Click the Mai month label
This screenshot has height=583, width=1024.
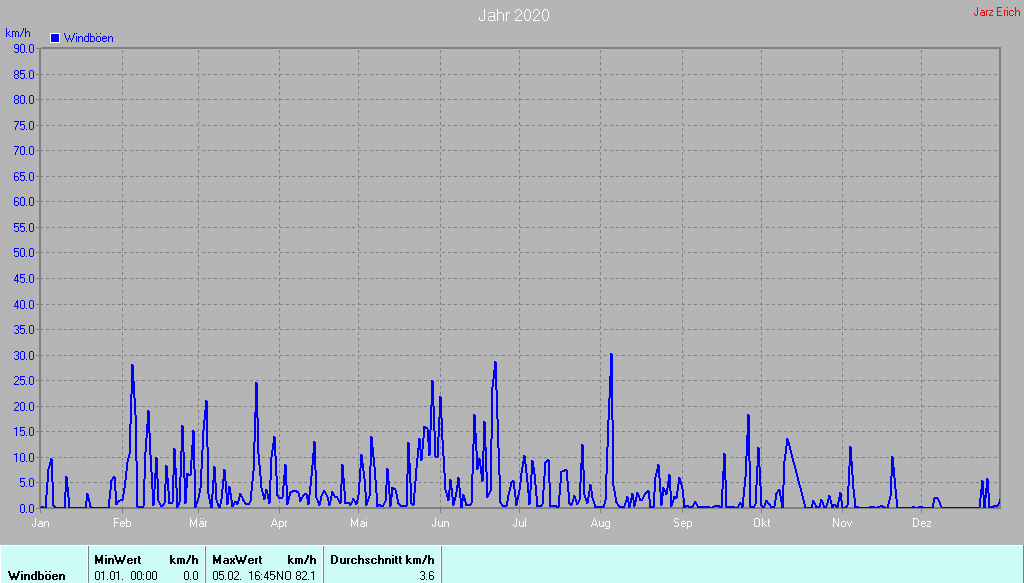pos(359,523)
